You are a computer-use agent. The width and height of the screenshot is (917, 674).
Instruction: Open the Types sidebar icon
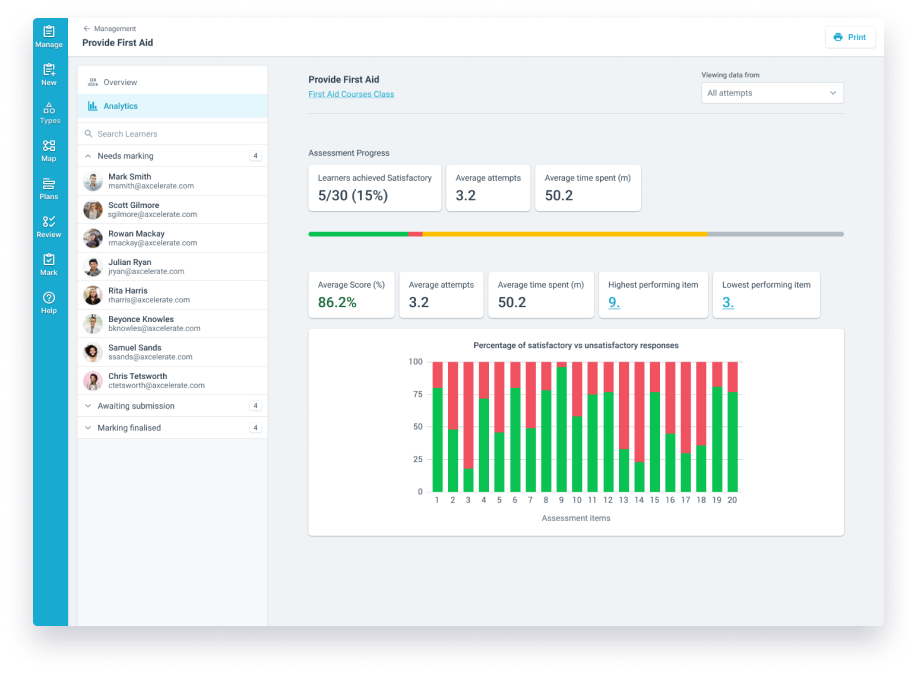coord(49,113)
